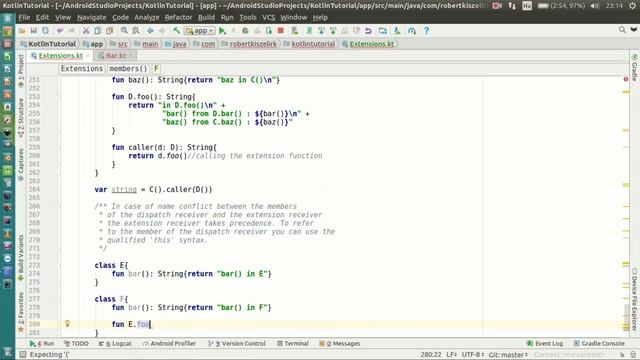640x360 pixels.
Task: Open the Messages tool window
Action: [x=340, y=344]
